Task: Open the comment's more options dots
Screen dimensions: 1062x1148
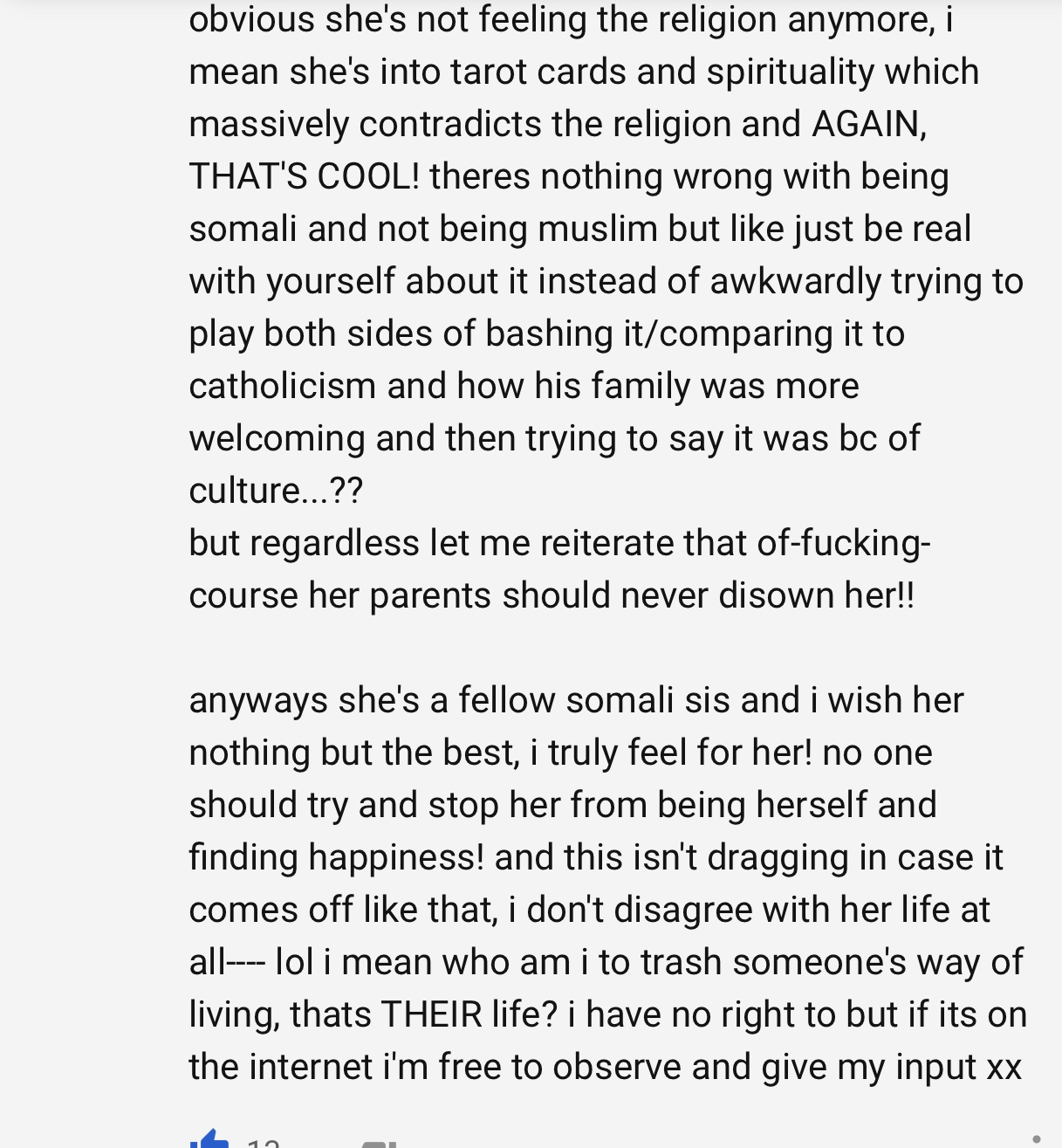Action: [x=1036, y=1139]
